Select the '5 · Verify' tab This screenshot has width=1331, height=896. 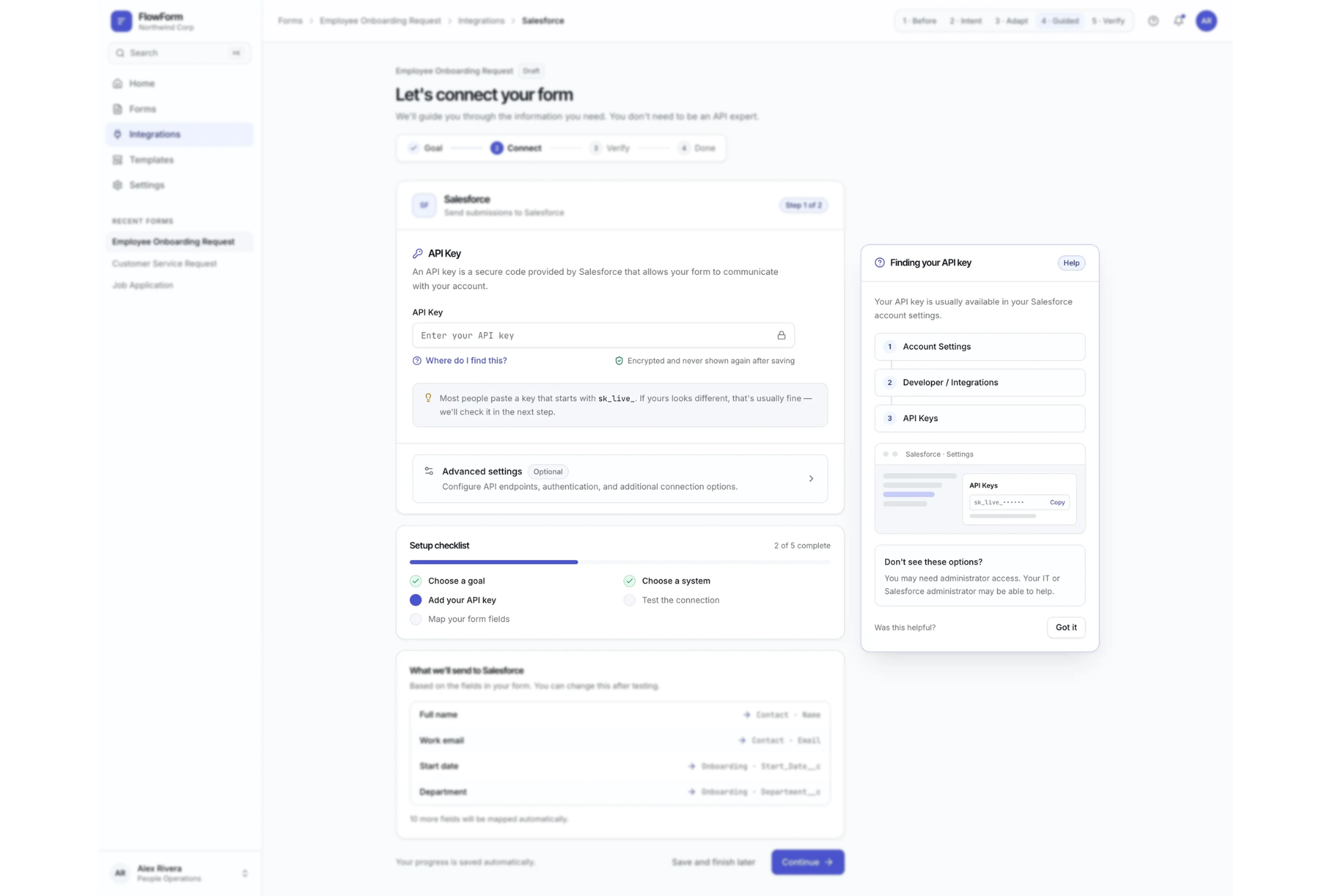(1108, 21)
